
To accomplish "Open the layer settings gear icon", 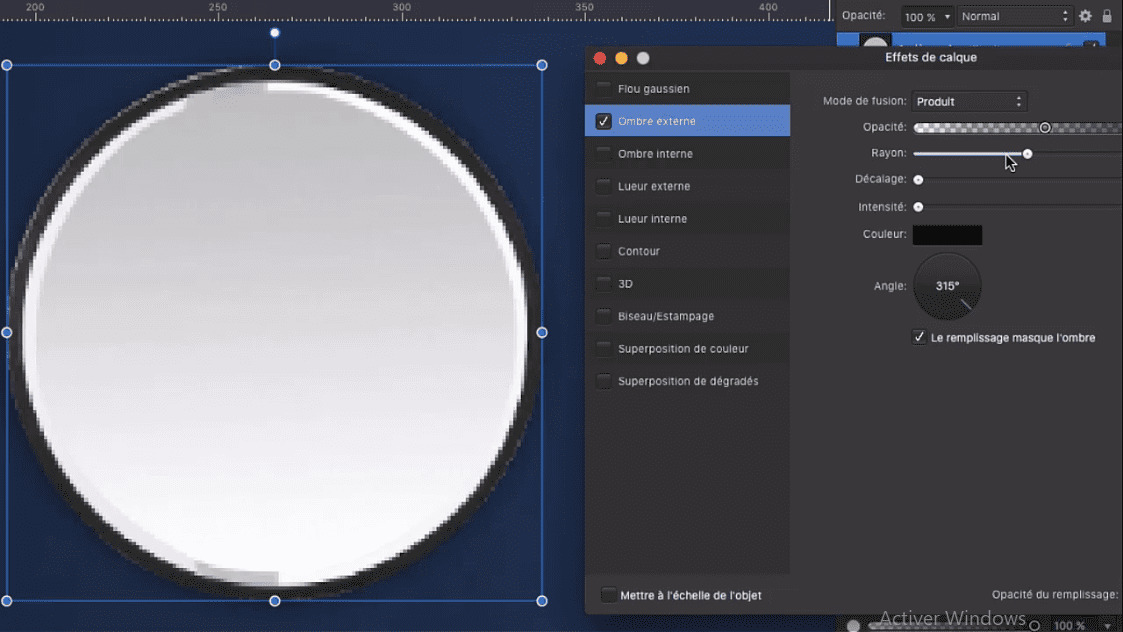I will 1085,16.
